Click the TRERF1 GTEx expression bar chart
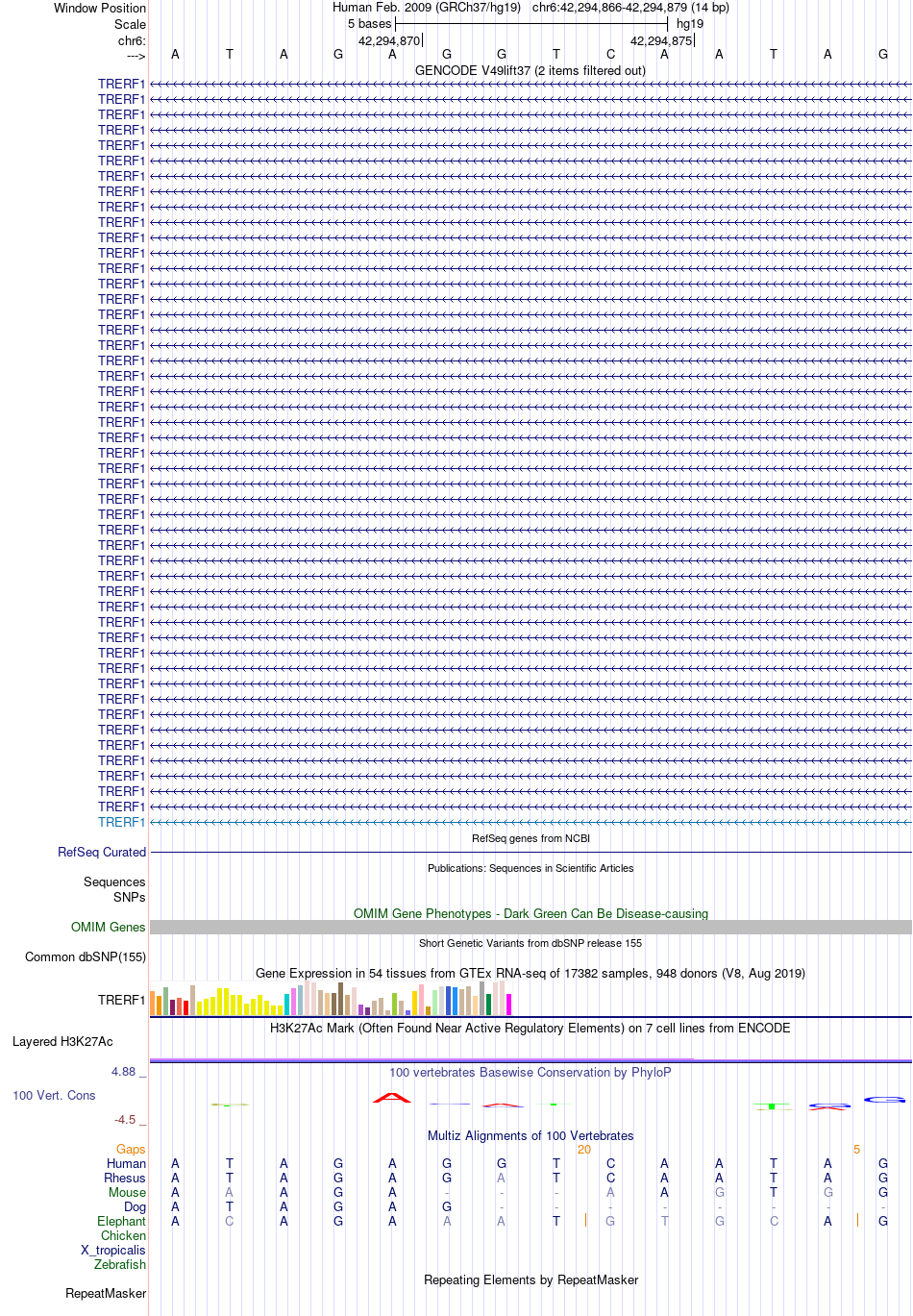Viewport: 913px width, 1316px height. pyautogui.click(x=331, y=1000)
